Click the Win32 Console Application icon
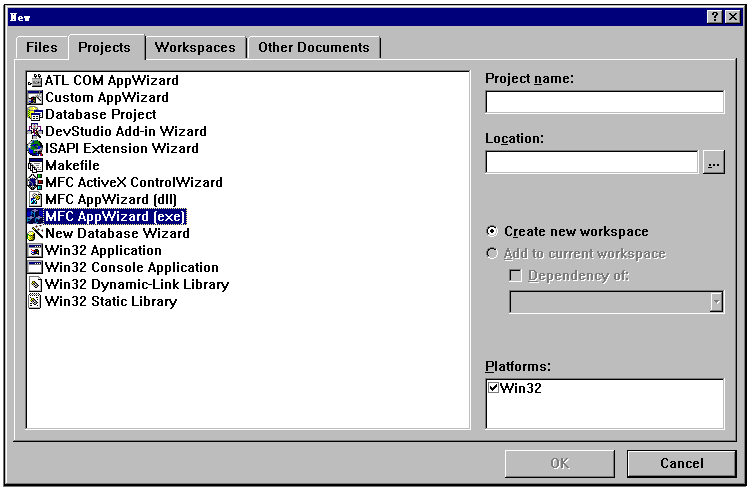This screenshot has width=751, height=490. (x=35, y=267)
